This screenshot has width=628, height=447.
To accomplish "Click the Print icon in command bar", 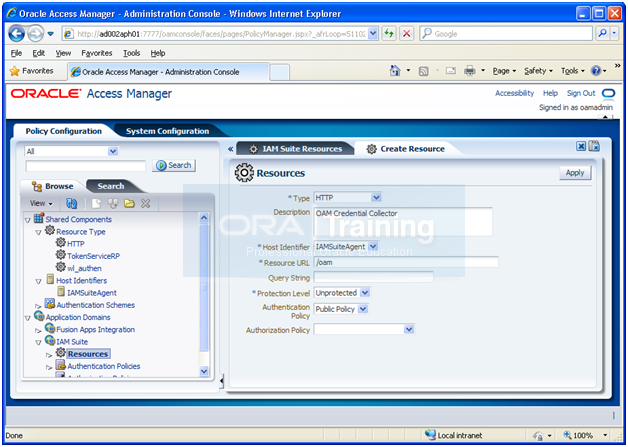I will coord(469,71).
